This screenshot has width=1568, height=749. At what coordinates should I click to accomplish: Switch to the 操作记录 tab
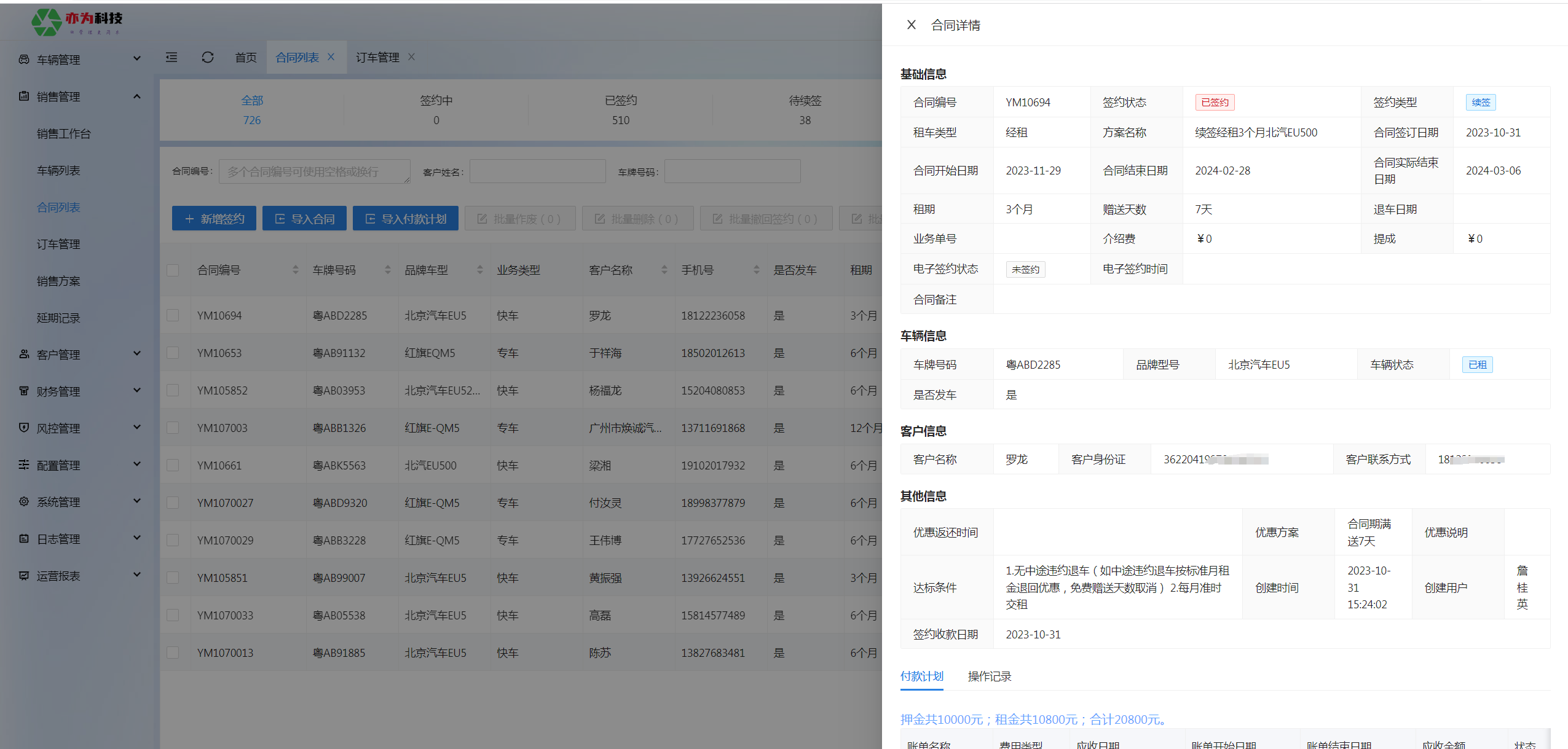(x=989, y=676)
